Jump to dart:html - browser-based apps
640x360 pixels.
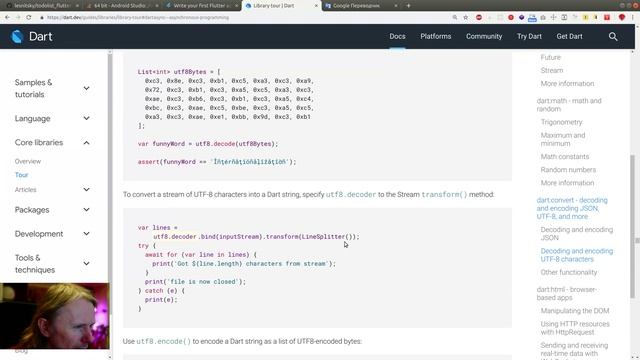[x=567, y=293]
